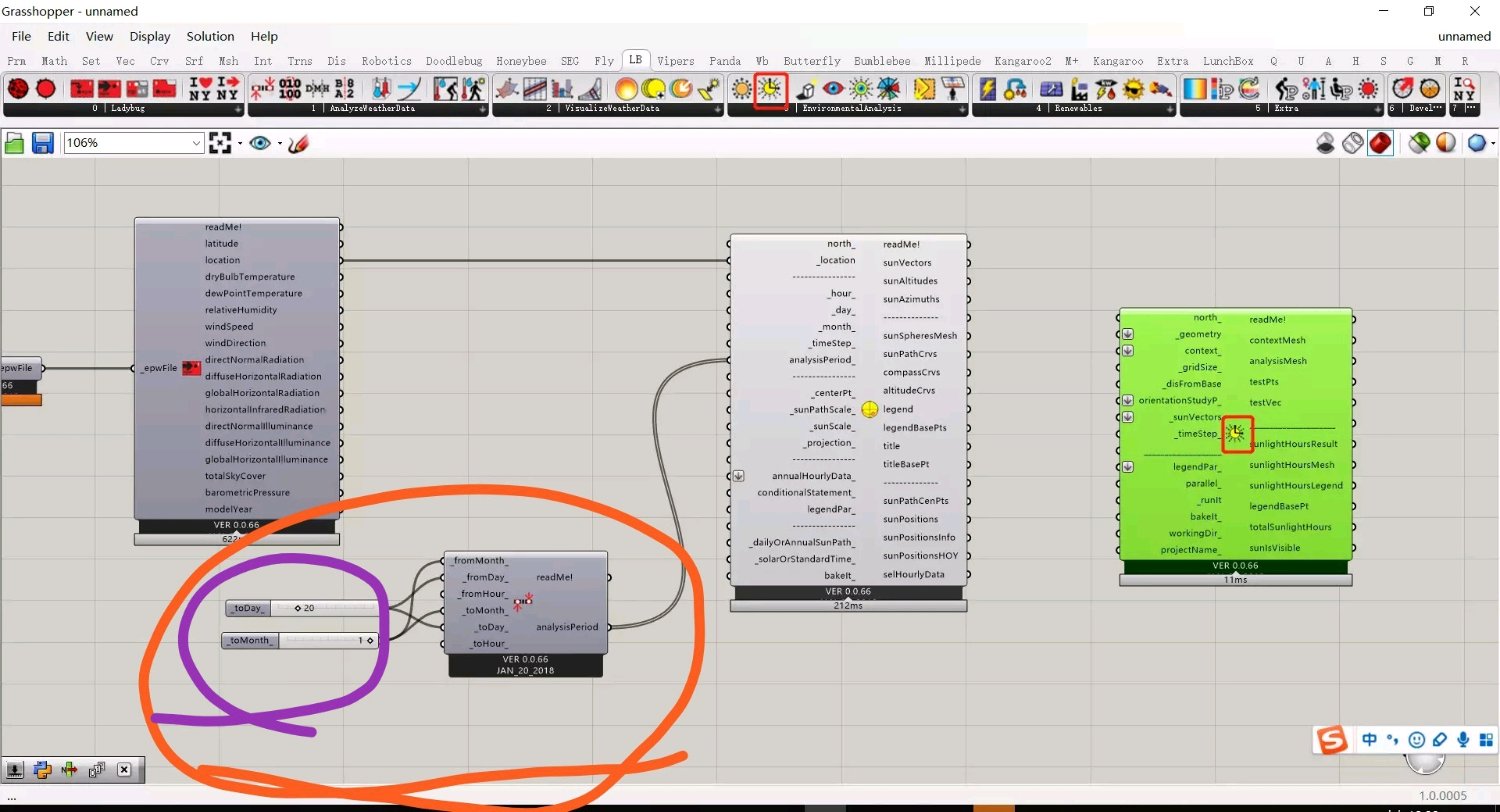Image resolution: width=1500 pixels, height=812 pixels.
Task: Select the gradient legend parameters icon
Action: (1195, 89)
